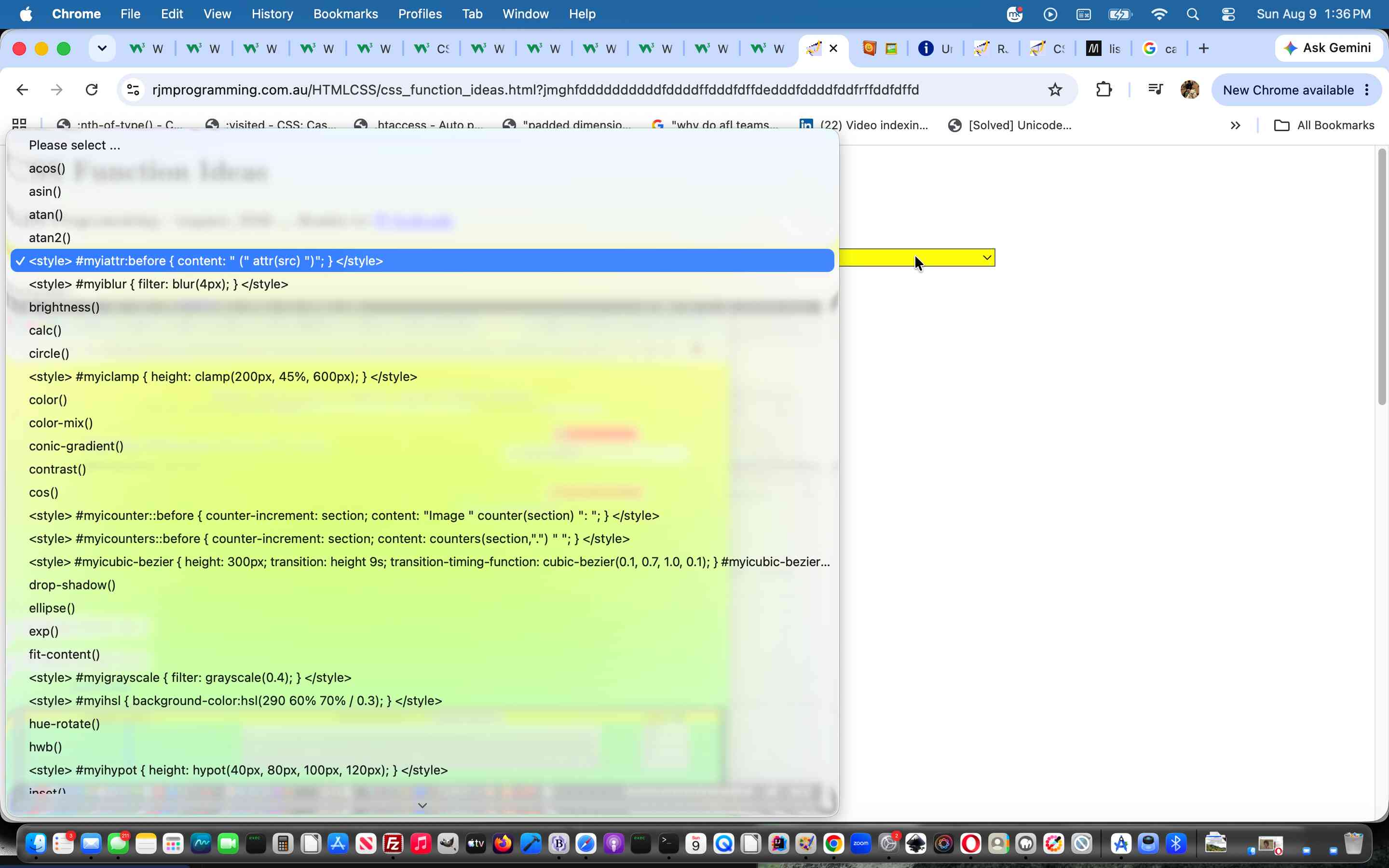Viewport: 1389px width, 868px height.
Task: Select the #myicounter::before option
Action: 422,515
